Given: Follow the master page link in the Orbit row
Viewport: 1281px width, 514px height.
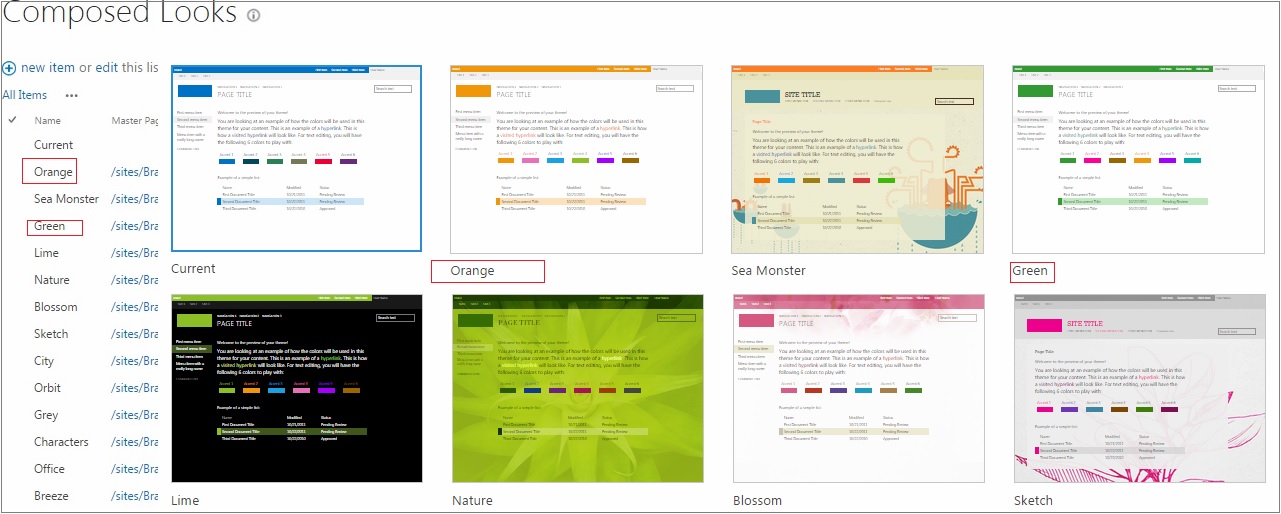Looking at the screenshot, I should pos(135,388).
